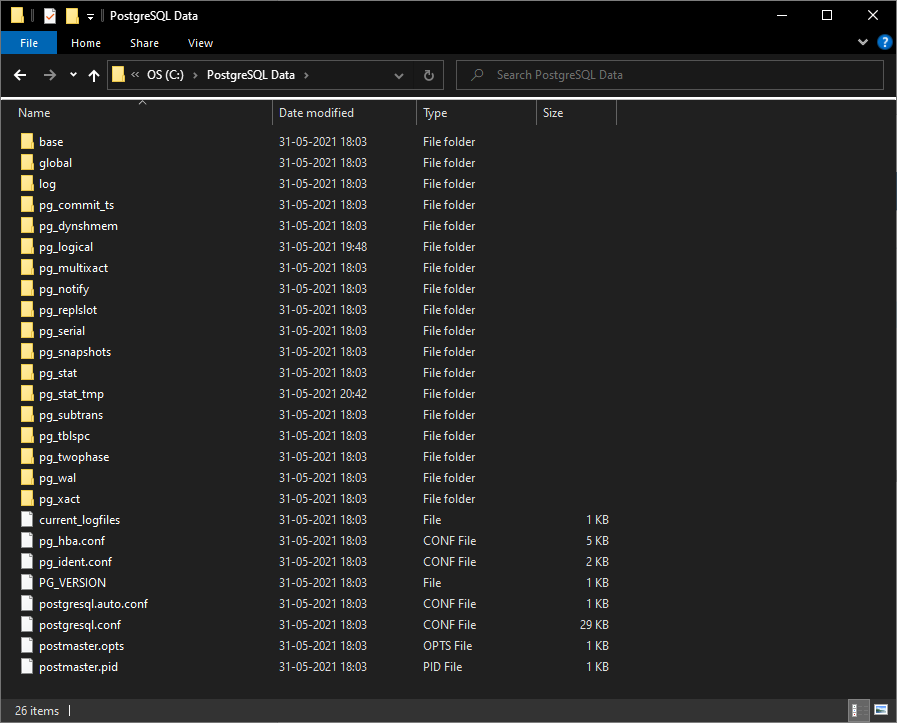Open the address bar history dropdown
This screenshot has height=723, width=897.
click(x=400, y=75)
